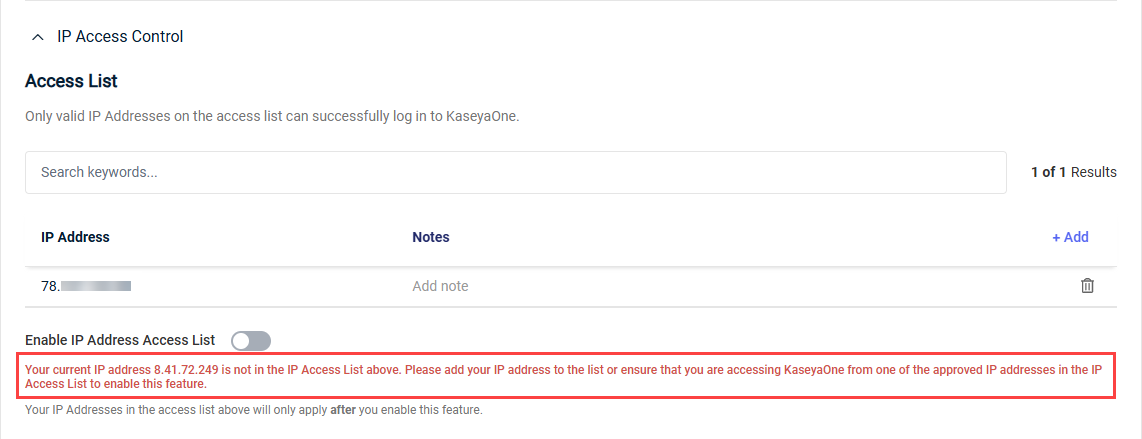Screen dimensions: 1142x439
Task: Select the Notes column header
Action: (430, 237)
